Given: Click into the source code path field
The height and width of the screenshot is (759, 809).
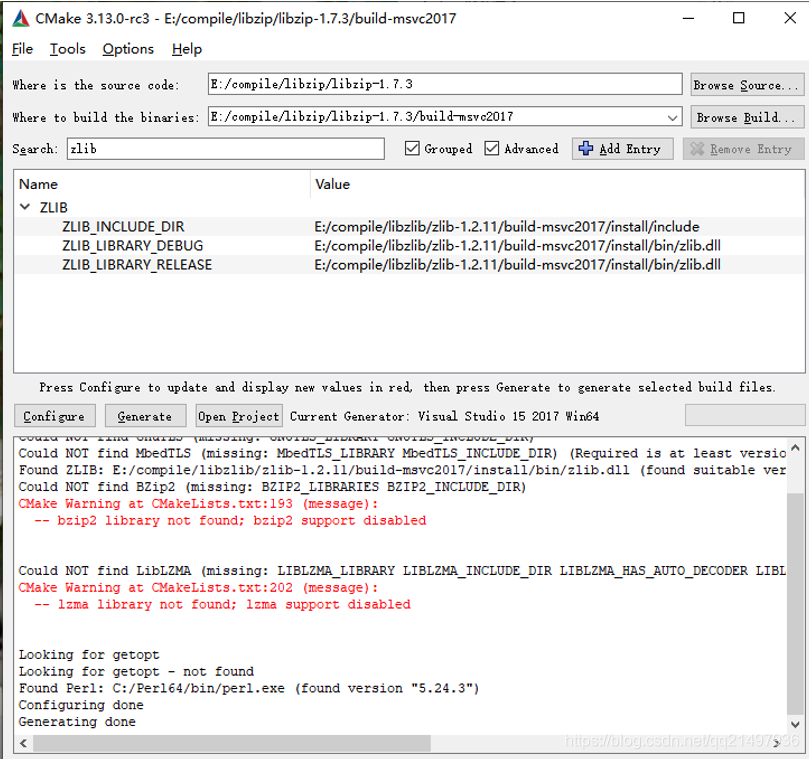Looking at the screenshot, I should pos(445,84).
